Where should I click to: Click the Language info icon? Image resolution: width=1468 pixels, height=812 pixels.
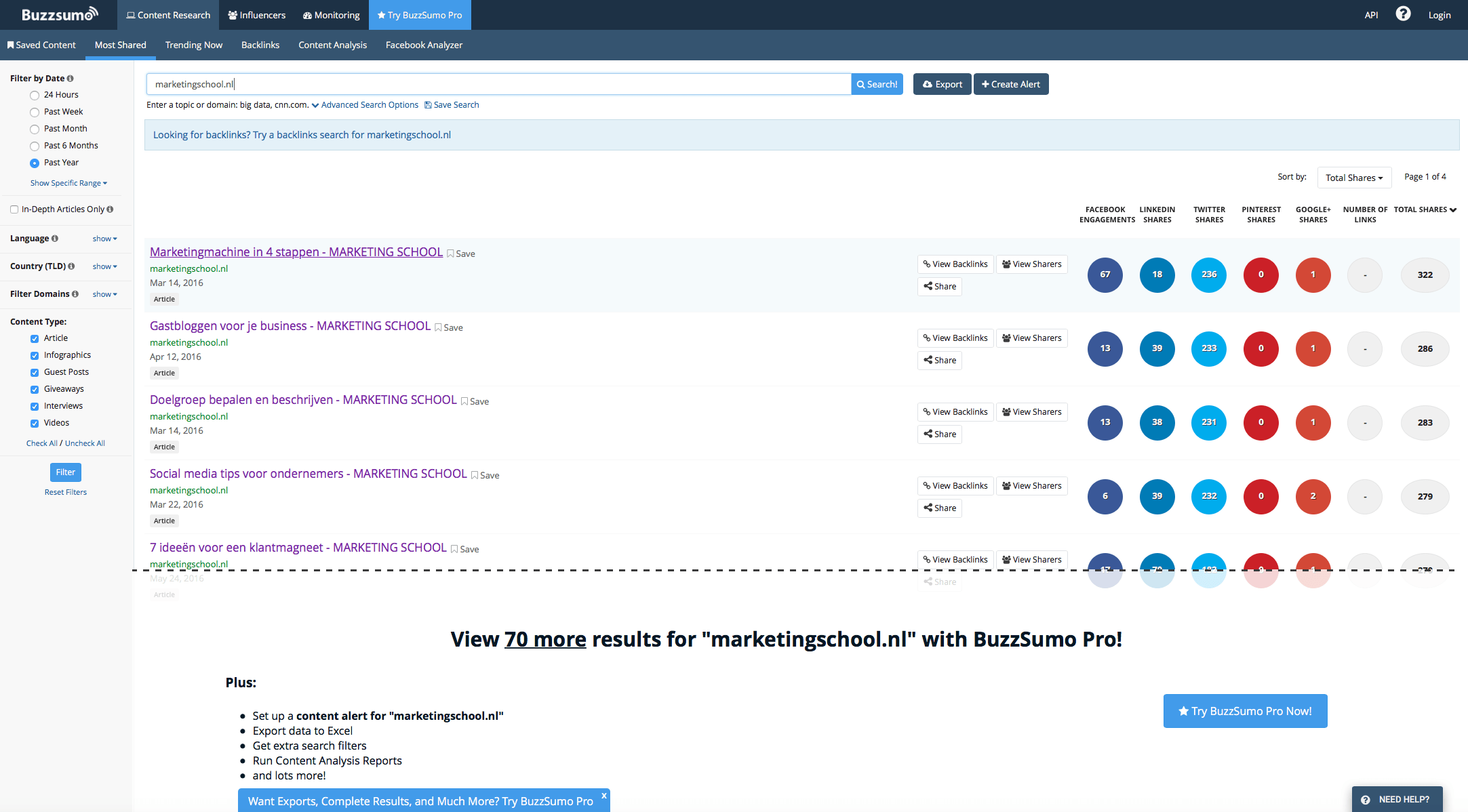(55, 239)
